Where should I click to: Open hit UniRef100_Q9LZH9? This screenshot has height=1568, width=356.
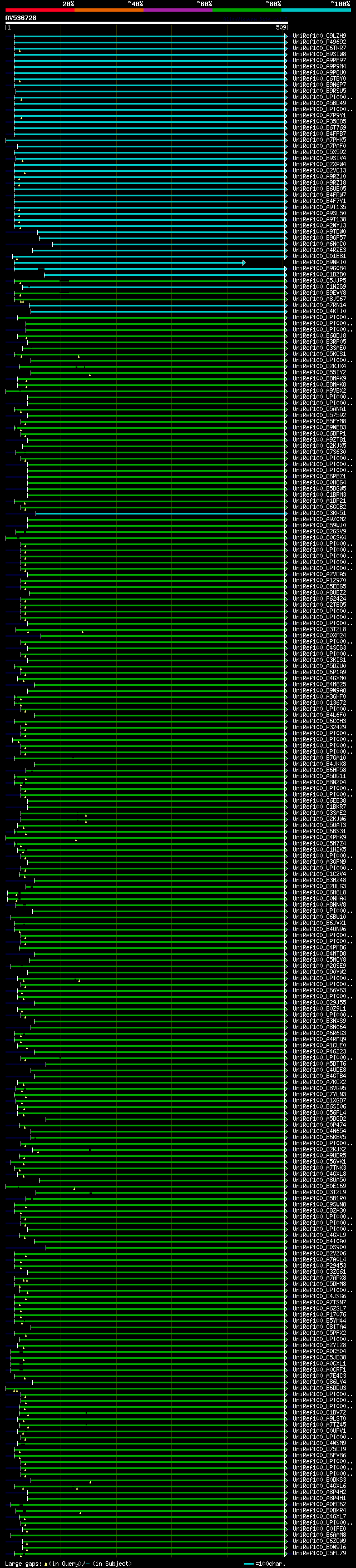319,36
